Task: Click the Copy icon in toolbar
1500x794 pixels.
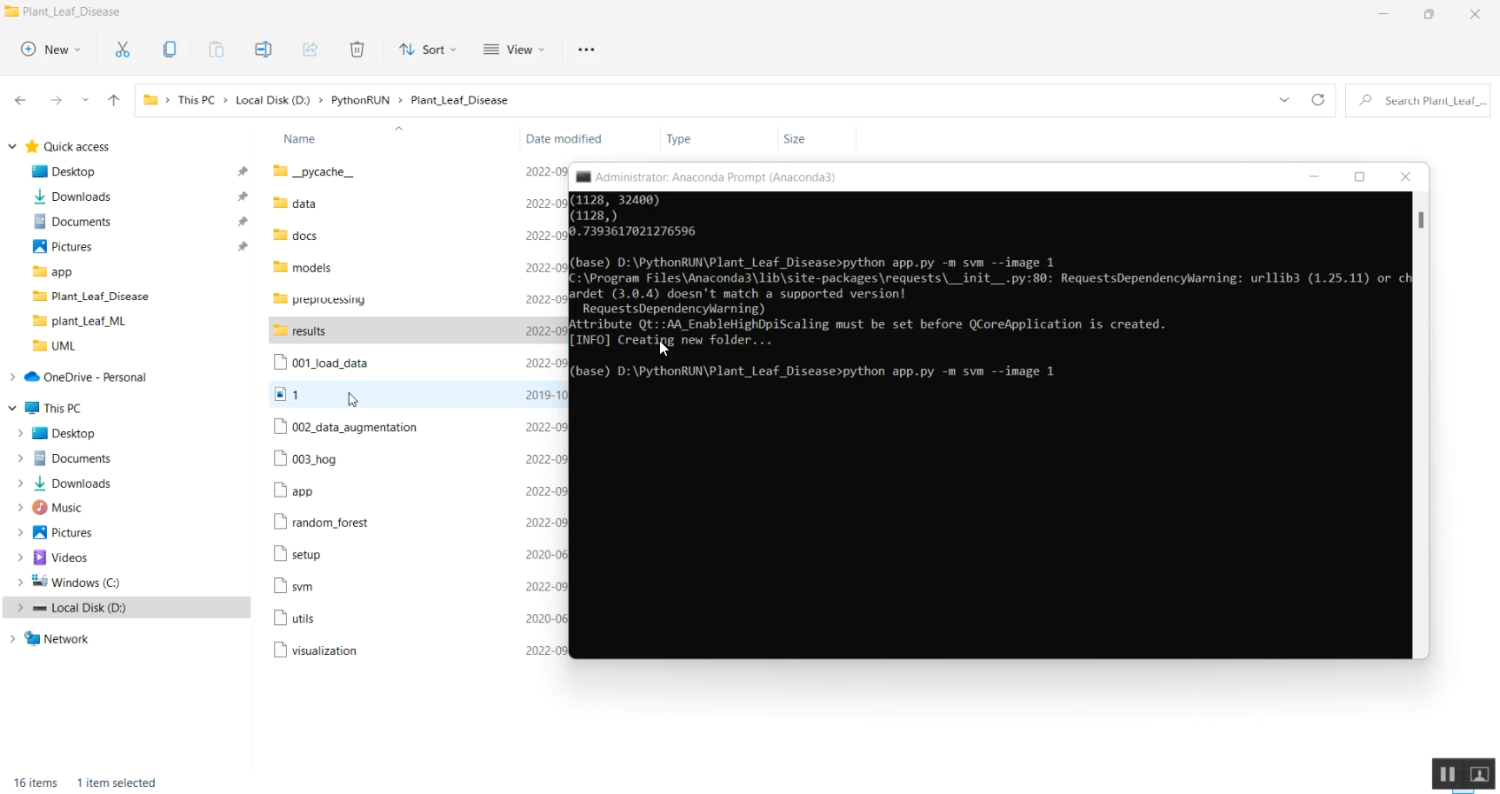Action: (170, 49)
